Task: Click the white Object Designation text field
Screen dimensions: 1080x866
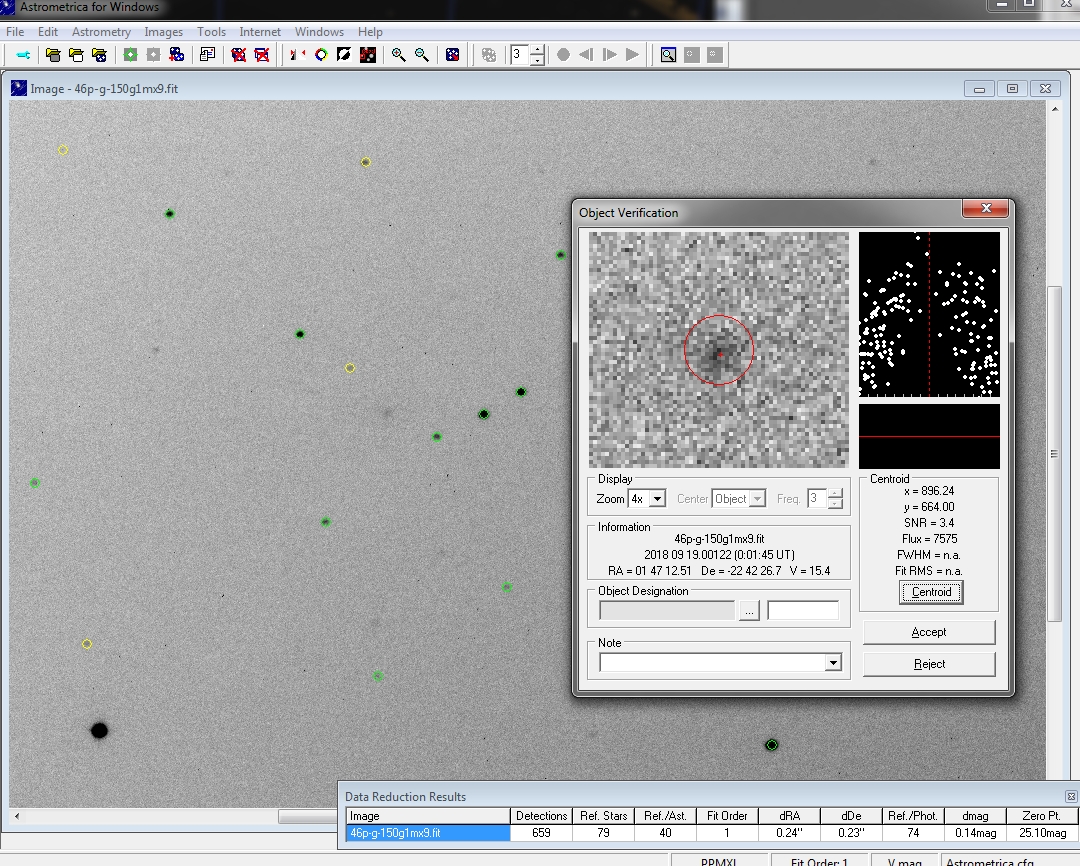Action: pos(802,611)
